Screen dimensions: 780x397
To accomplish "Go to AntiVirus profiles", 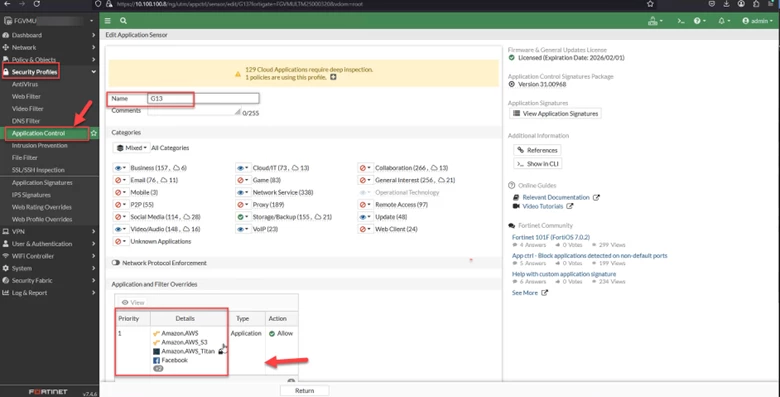I will [x=25, y=85].
